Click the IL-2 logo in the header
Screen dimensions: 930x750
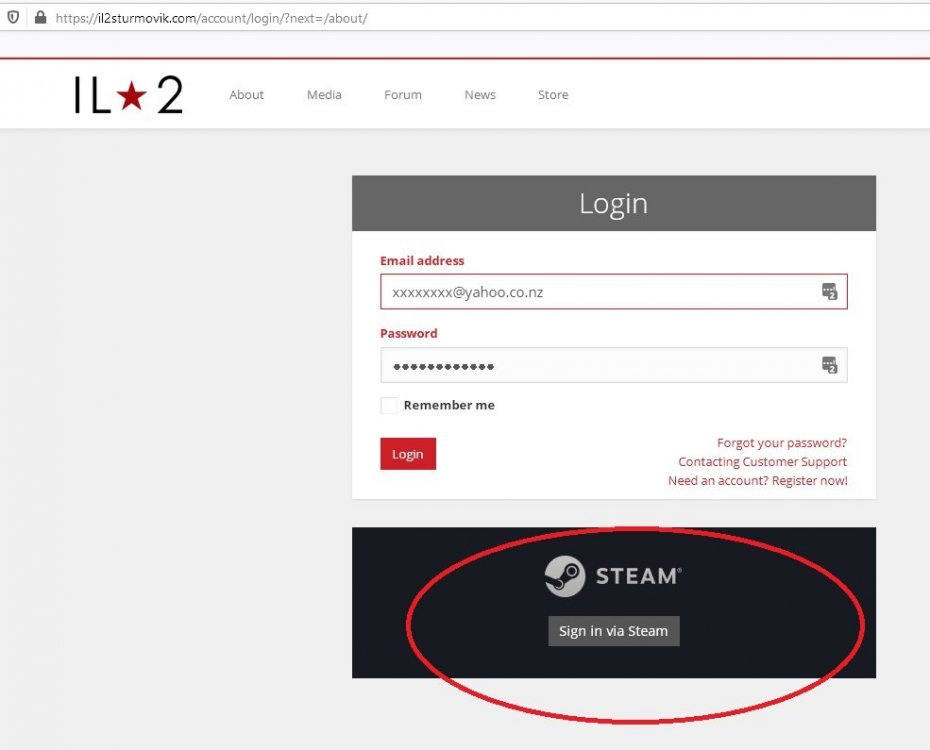[128, 95]
